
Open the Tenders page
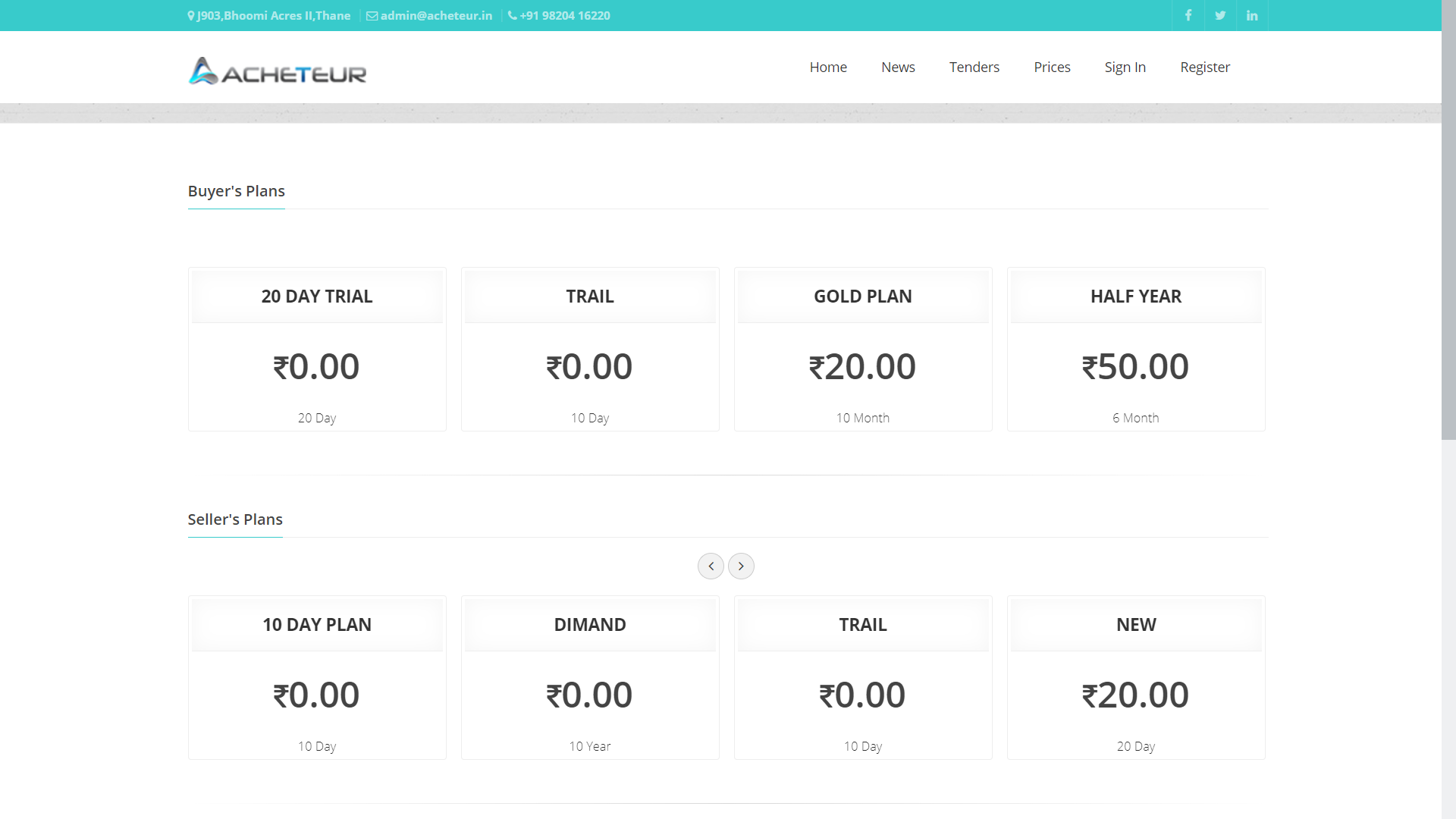click(x=974, y=67)
